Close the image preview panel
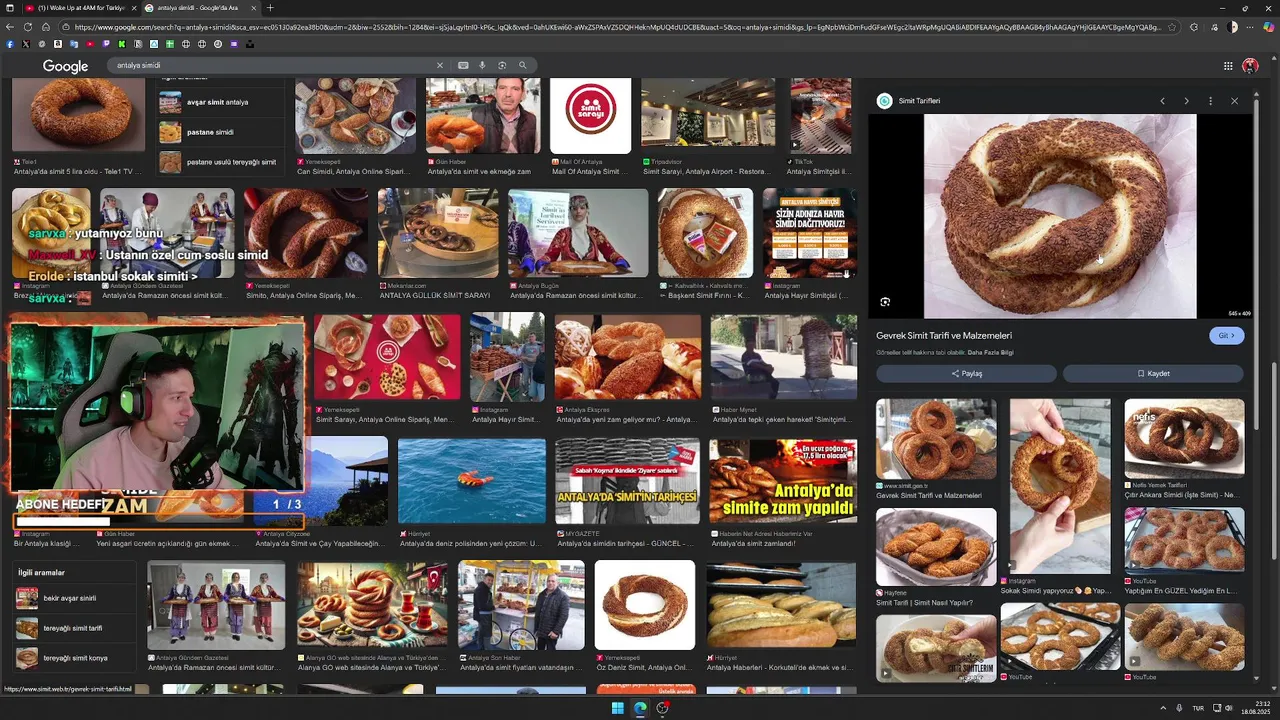This screenshot has width=1280, height=720. pos(1234,101)
